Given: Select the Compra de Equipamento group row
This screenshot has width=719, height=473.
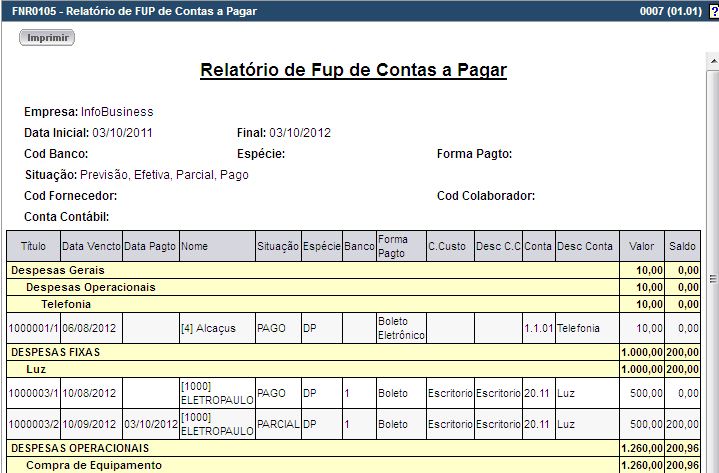Looking at the screenshot, I should 93,465.
